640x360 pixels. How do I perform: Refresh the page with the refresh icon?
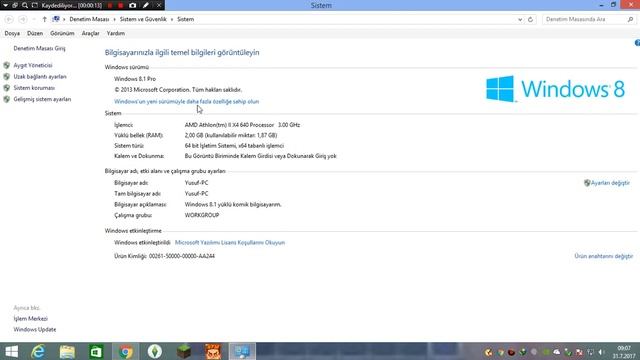[x=530, y=19]
